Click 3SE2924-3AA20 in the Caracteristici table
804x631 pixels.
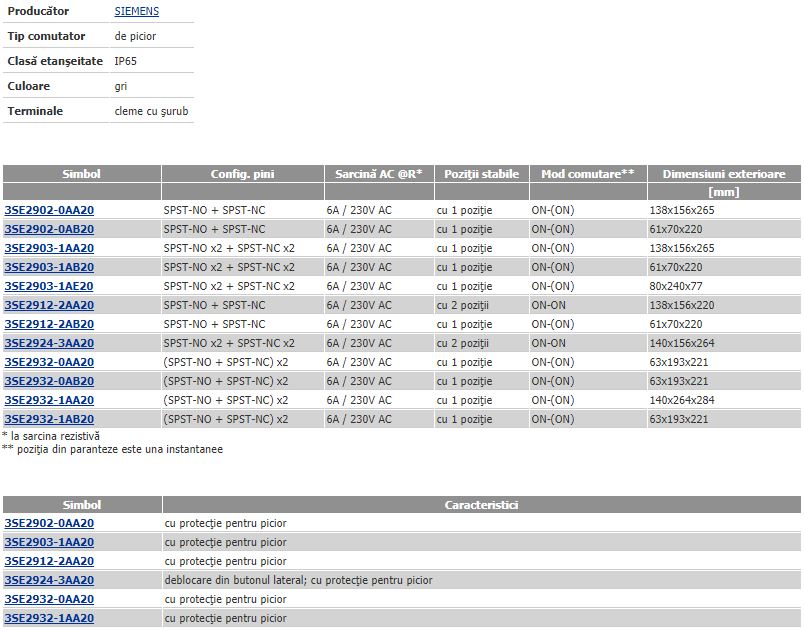click(x=49, y=580)
